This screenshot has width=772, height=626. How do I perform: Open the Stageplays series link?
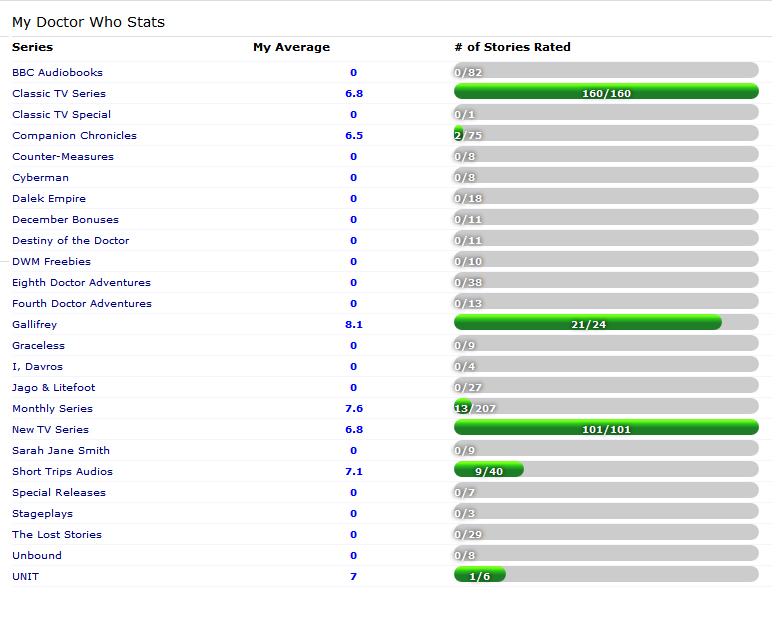[x=42, y=514]
